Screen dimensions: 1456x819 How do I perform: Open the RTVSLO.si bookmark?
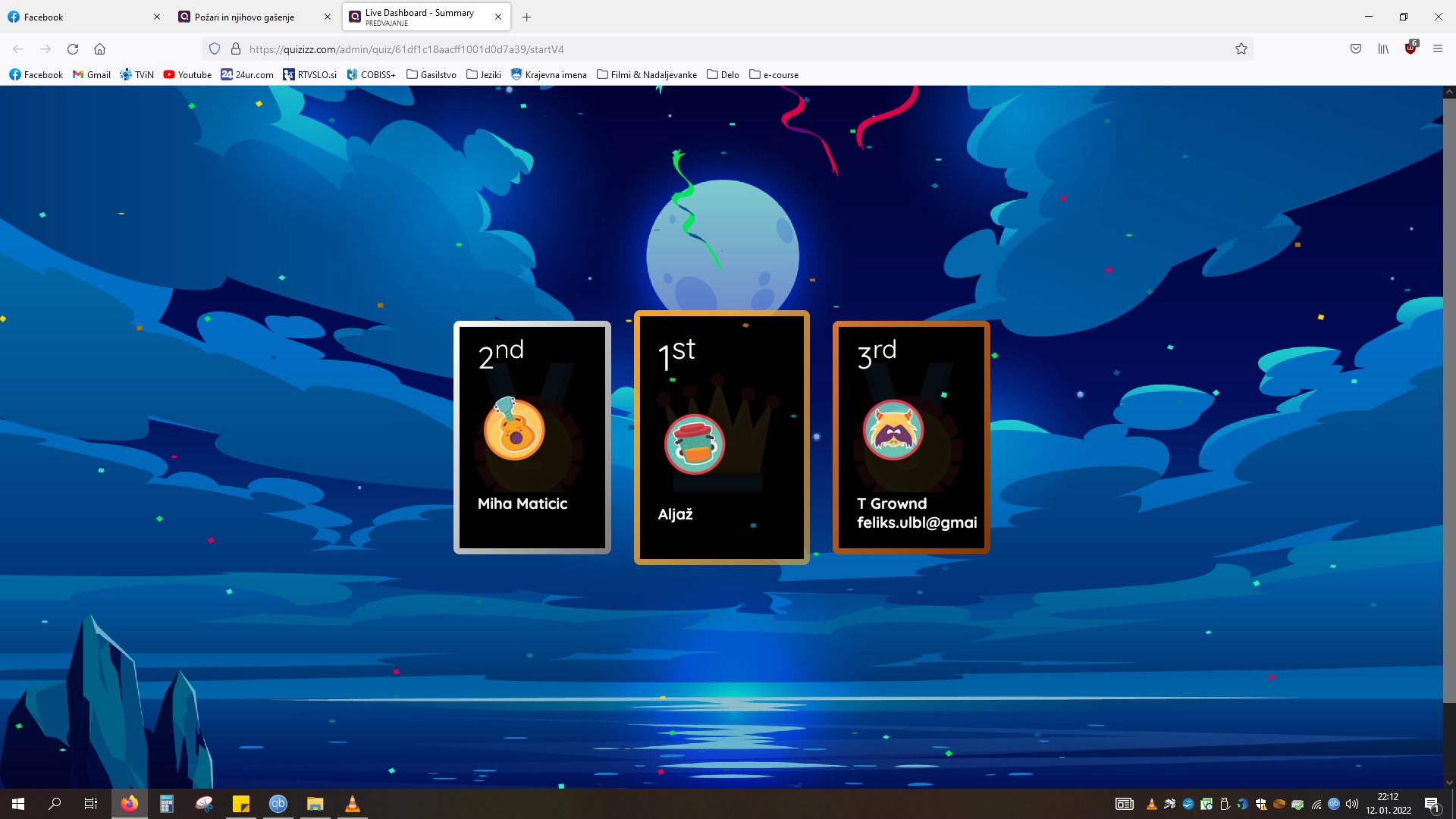pos(309,74)
